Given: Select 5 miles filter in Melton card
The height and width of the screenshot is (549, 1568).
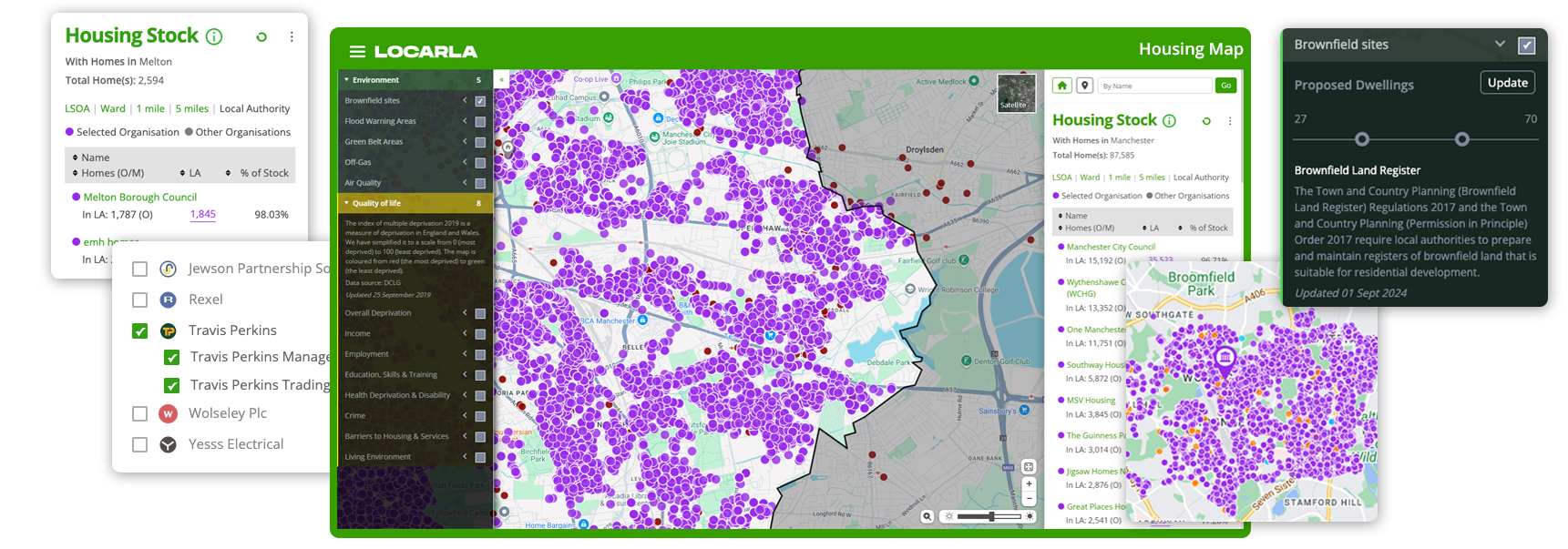Looking at the screenshot, I should tap(191, 108).
